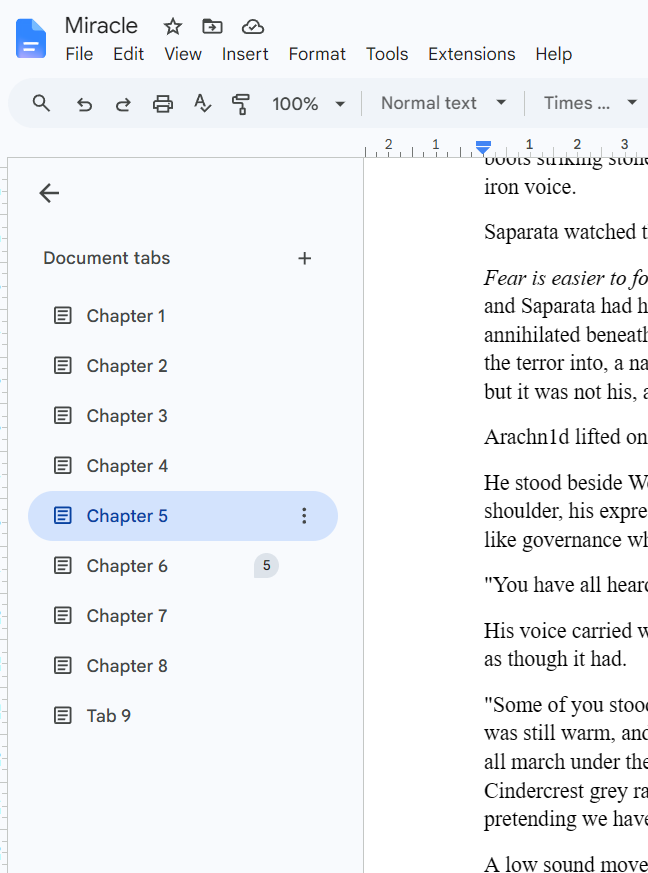Click the Miracle document title
648x873 pixels.
click(101, 26)
